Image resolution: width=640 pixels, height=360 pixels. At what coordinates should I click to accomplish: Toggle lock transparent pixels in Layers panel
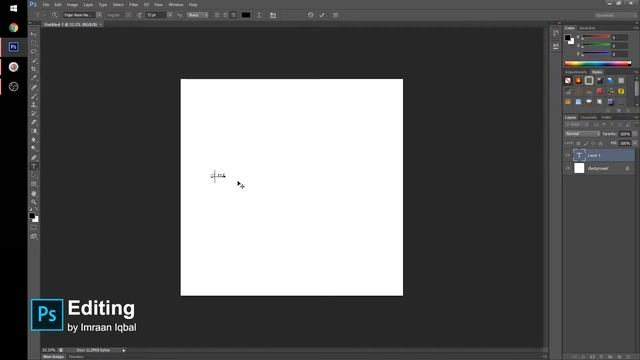click(578, 143)
